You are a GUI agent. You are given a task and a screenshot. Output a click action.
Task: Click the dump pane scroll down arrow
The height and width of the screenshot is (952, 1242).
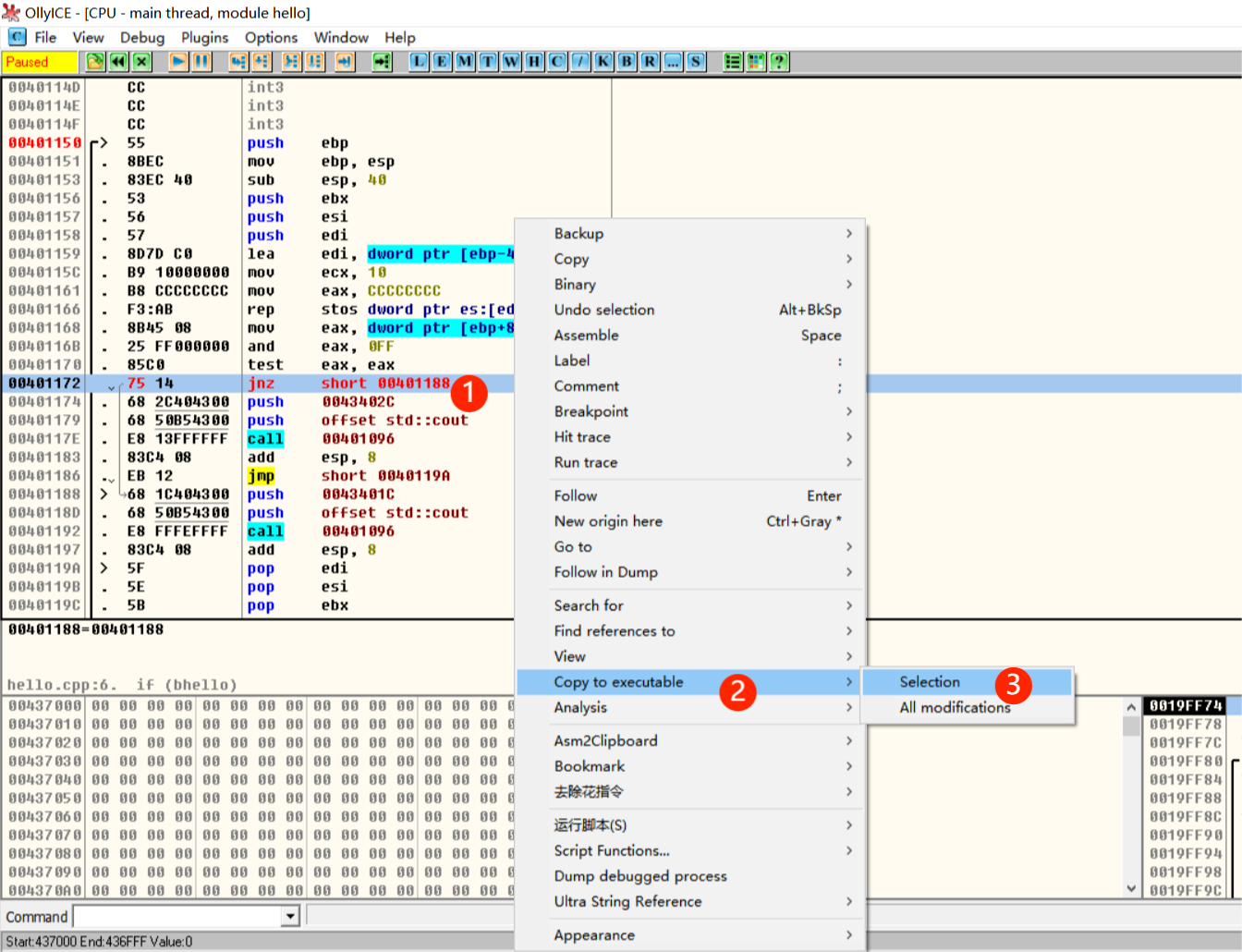tap(1131, 888)
